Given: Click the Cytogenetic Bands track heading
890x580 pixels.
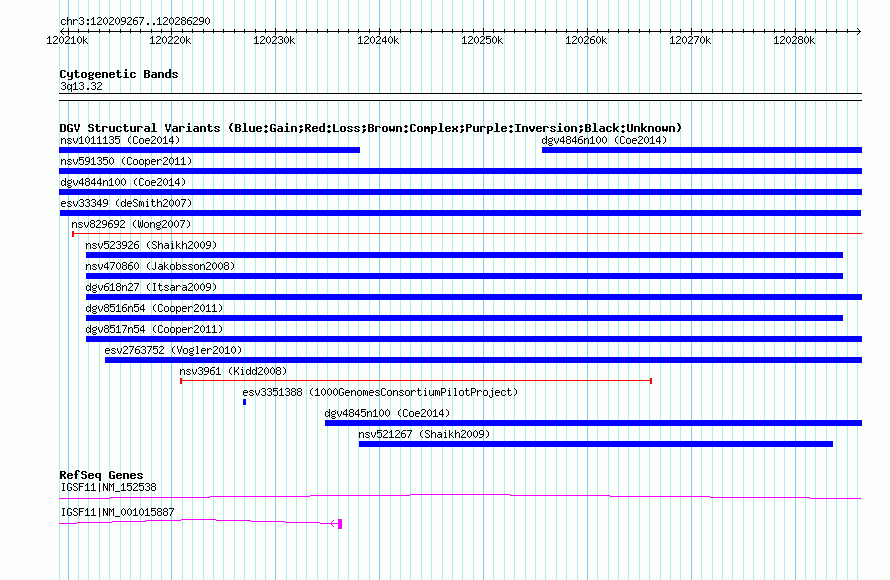Looking at the screenshot, I should (119, 74).
